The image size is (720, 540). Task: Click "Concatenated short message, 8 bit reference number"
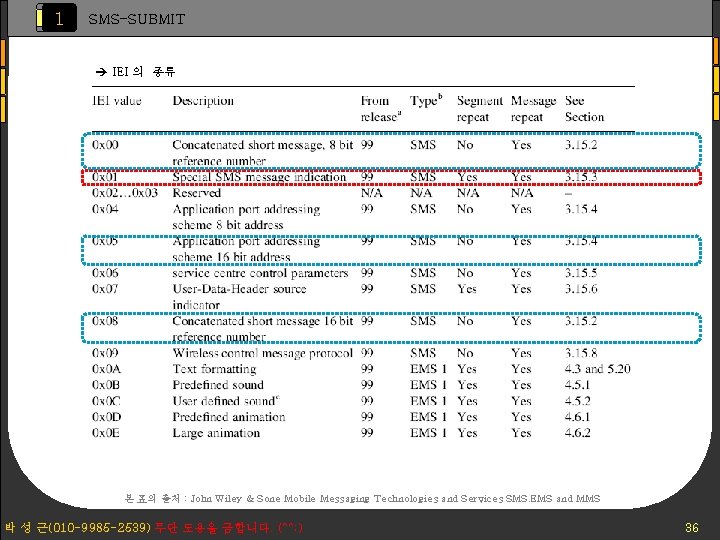coord(263,152)
